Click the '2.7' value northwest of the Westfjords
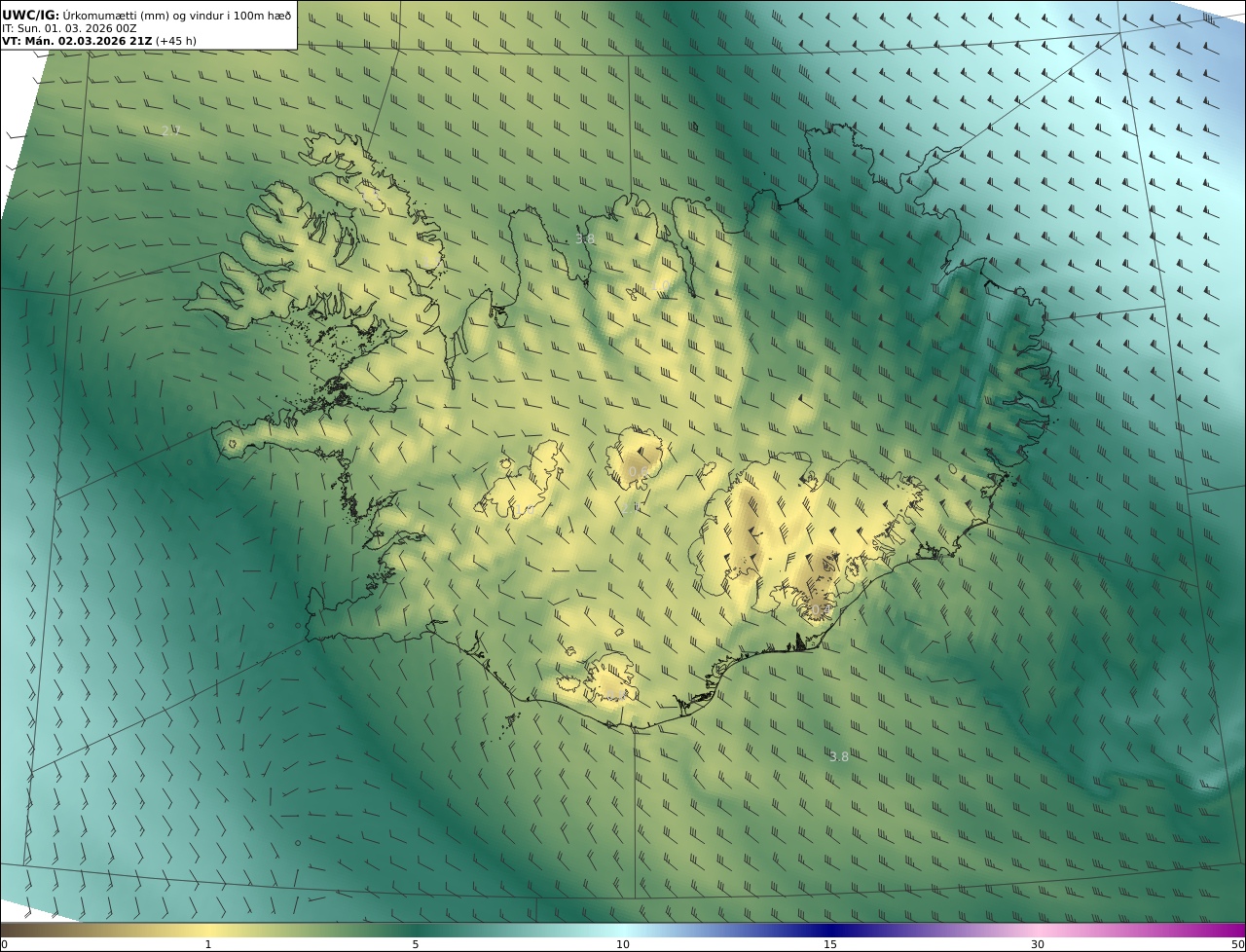This screenshot has width=1246, height=952. pos(171,130)
